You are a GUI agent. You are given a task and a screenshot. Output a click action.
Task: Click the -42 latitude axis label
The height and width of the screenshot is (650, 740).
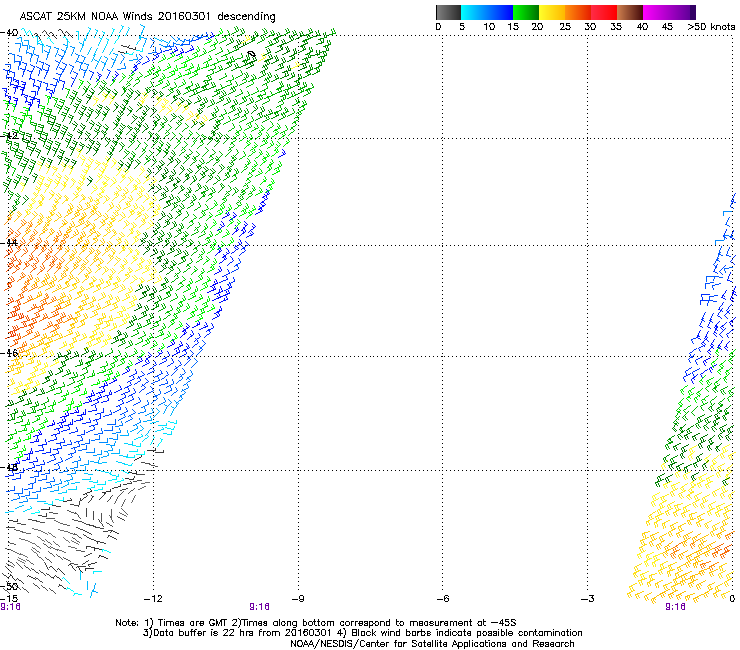(9, 135)
